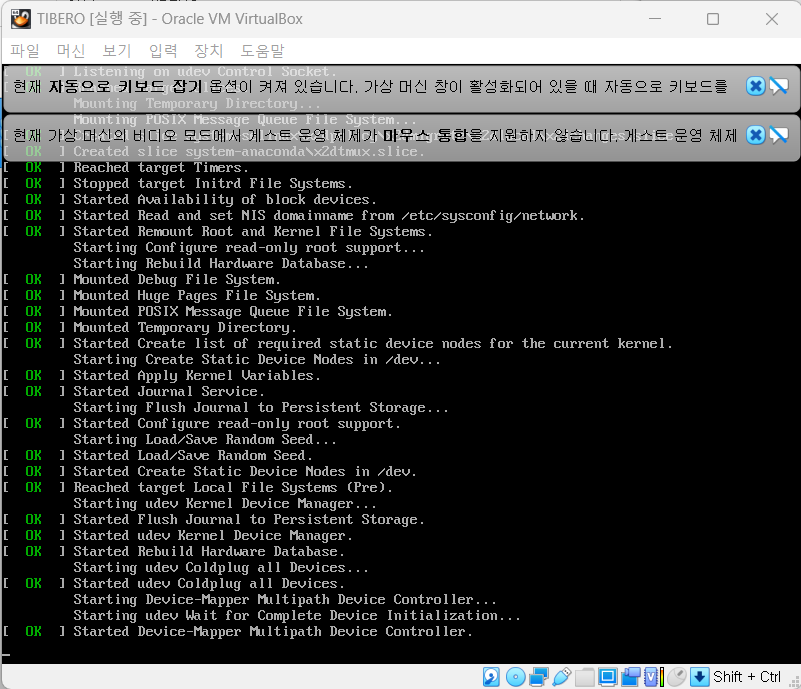The width and height of the screenshot is (801, 689).
Task: Open the 입력 menu
Action: pyautogui.click(x=162, y=51)
